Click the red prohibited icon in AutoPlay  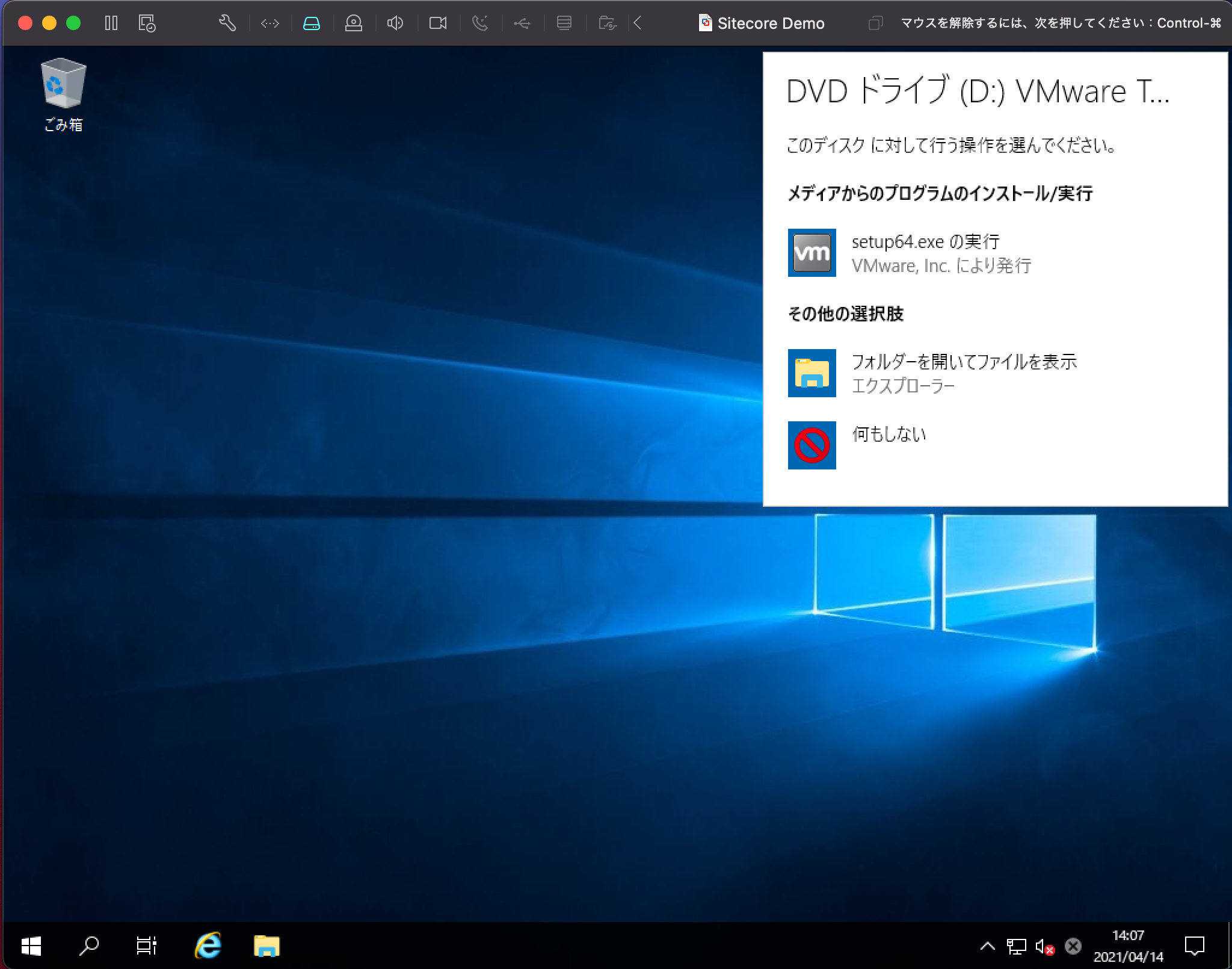812,445
